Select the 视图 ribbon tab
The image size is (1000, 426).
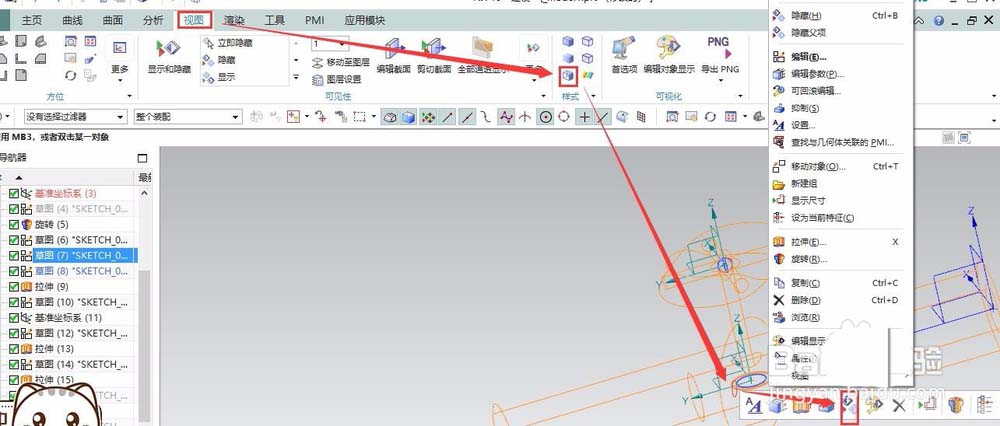(x=194, y=20)
